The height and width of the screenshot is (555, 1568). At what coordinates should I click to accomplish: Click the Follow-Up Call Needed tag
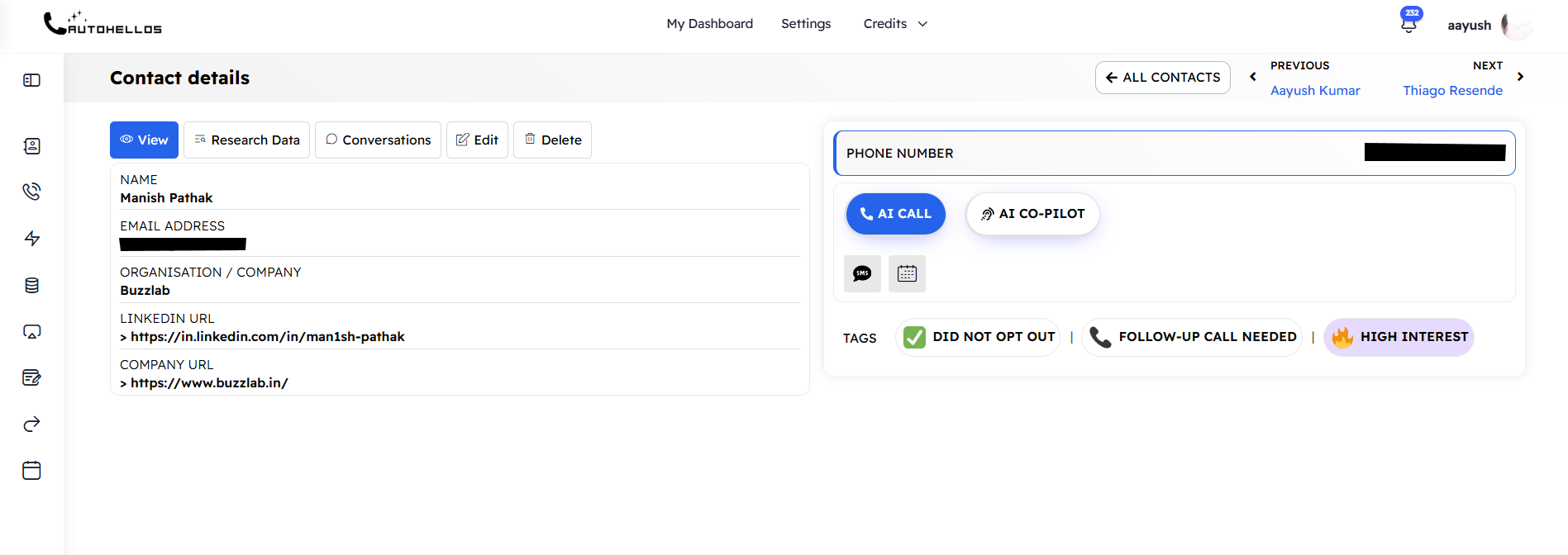click(x=1192, y=337)
